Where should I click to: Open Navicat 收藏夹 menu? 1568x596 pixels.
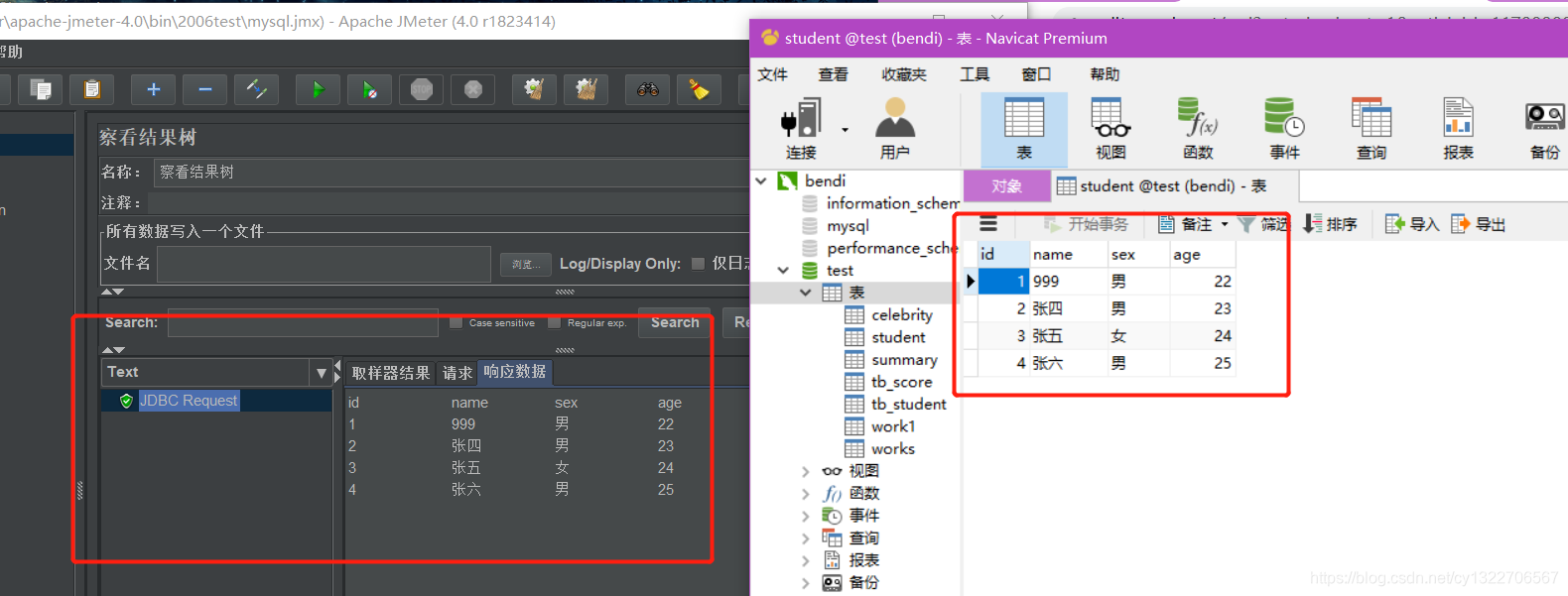[903, 74]
